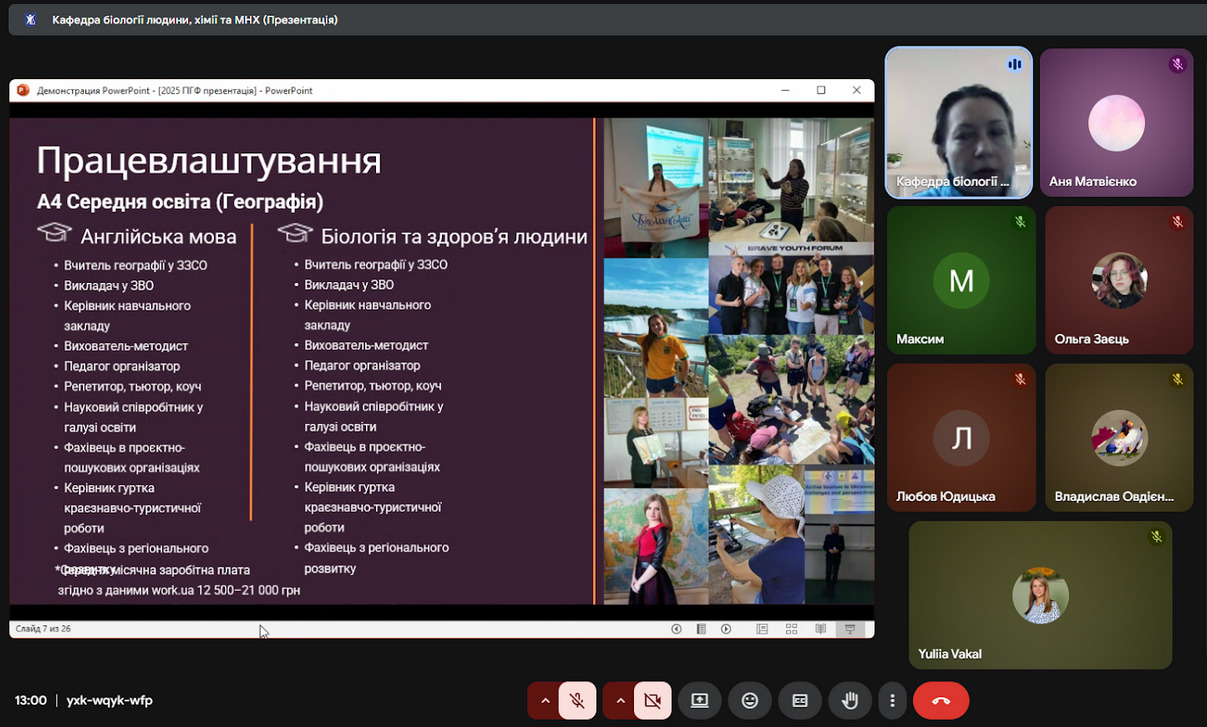Viewport: 1207px width, 727px height.
Task: Switch to slide sorter grid view
Action: coord(791,629)
